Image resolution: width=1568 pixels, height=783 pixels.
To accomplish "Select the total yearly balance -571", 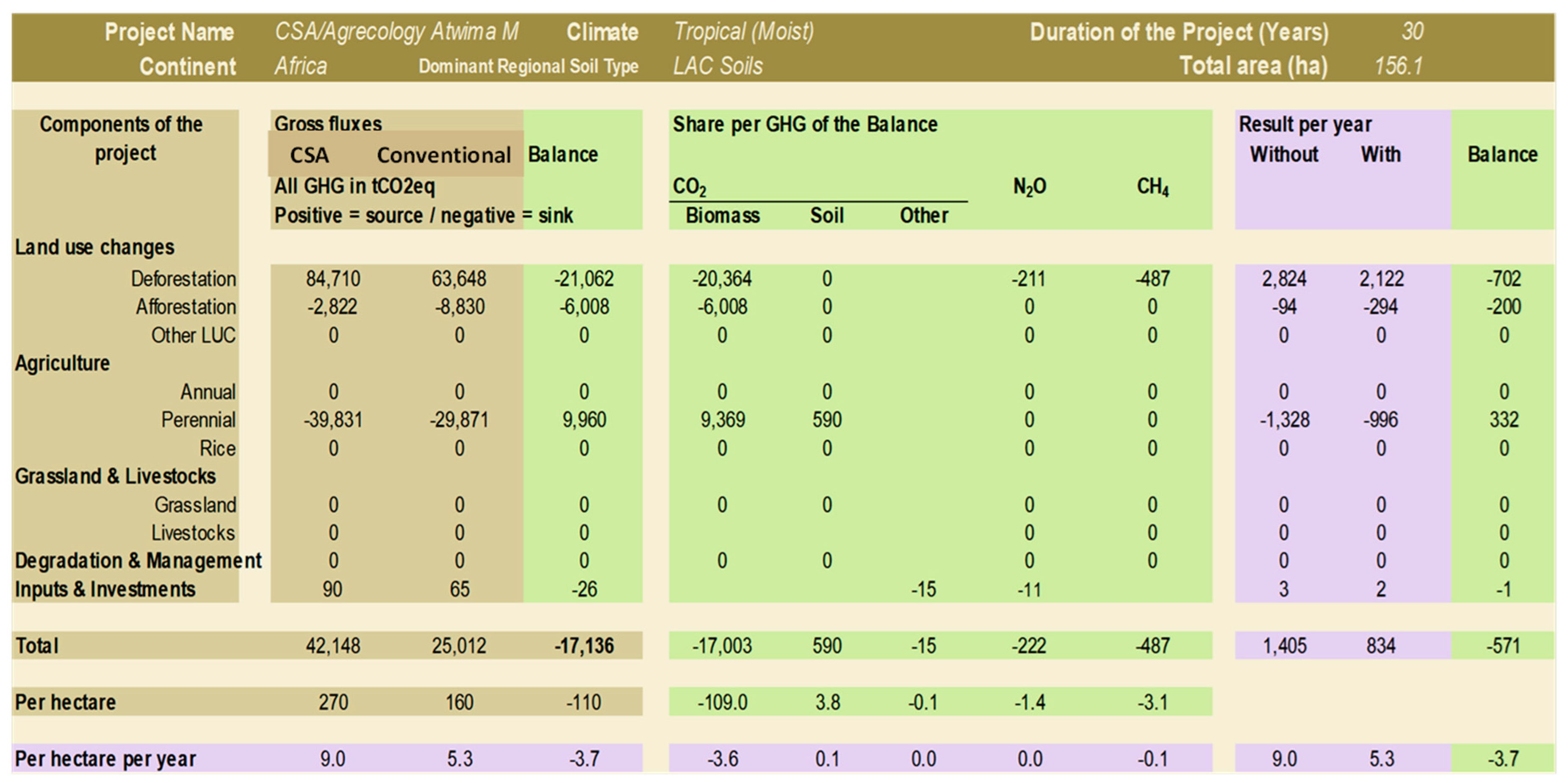I will (1504, 646).
